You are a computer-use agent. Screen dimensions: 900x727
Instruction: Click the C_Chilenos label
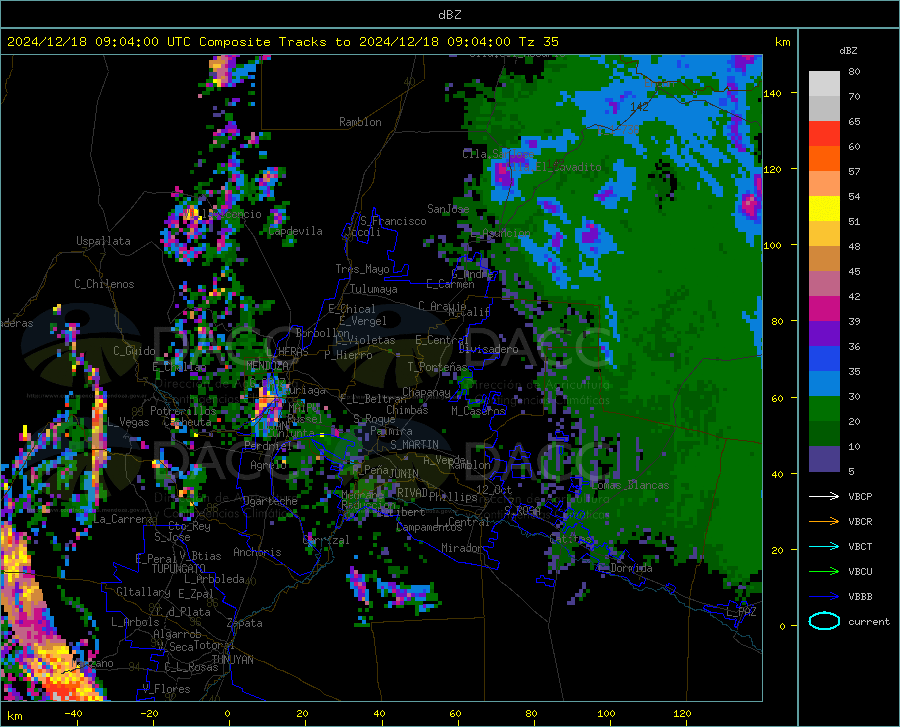point(104,284)
